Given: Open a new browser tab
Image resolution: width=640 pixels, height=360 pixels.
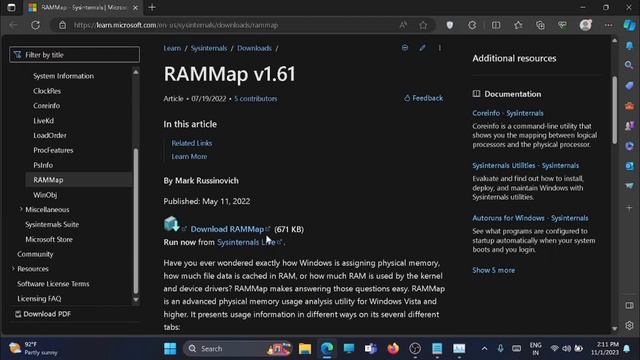Looking at the screenshot, I should [152, 7].
